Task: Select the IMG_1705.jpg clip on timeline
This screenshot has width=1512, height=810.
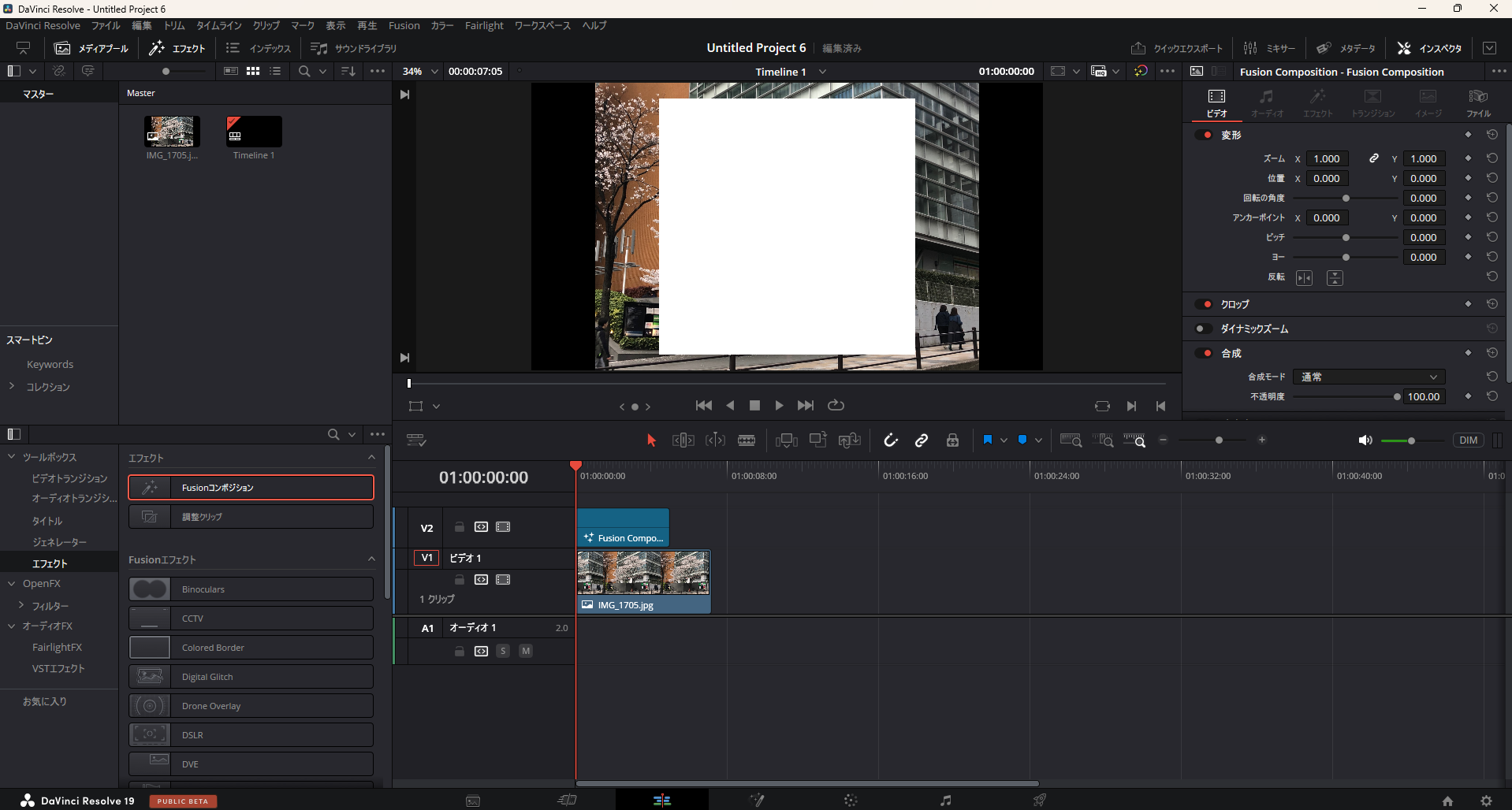Action: 643,581
